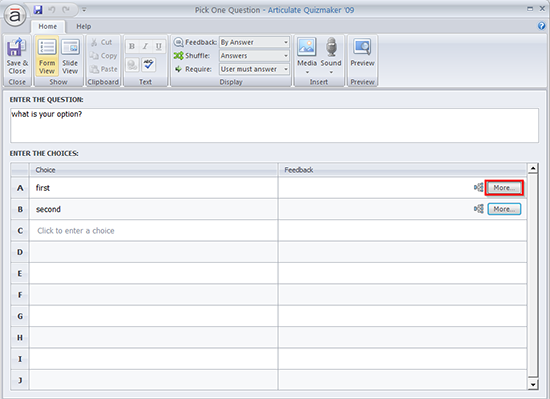Open the Feedback By Answer dropdown
Image resolution: width=550 pixels, height=399 pixels.
[254, 42]
